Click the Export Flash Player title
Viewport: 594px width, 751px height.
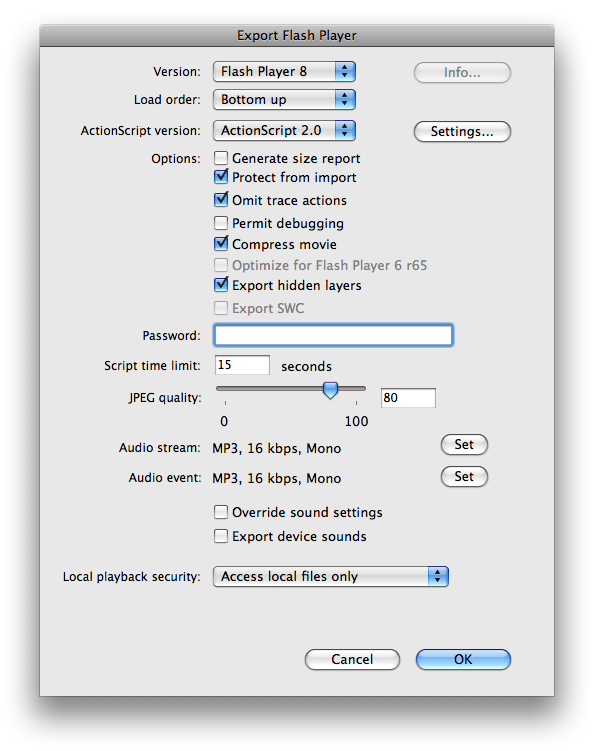[x=297, y=35]
